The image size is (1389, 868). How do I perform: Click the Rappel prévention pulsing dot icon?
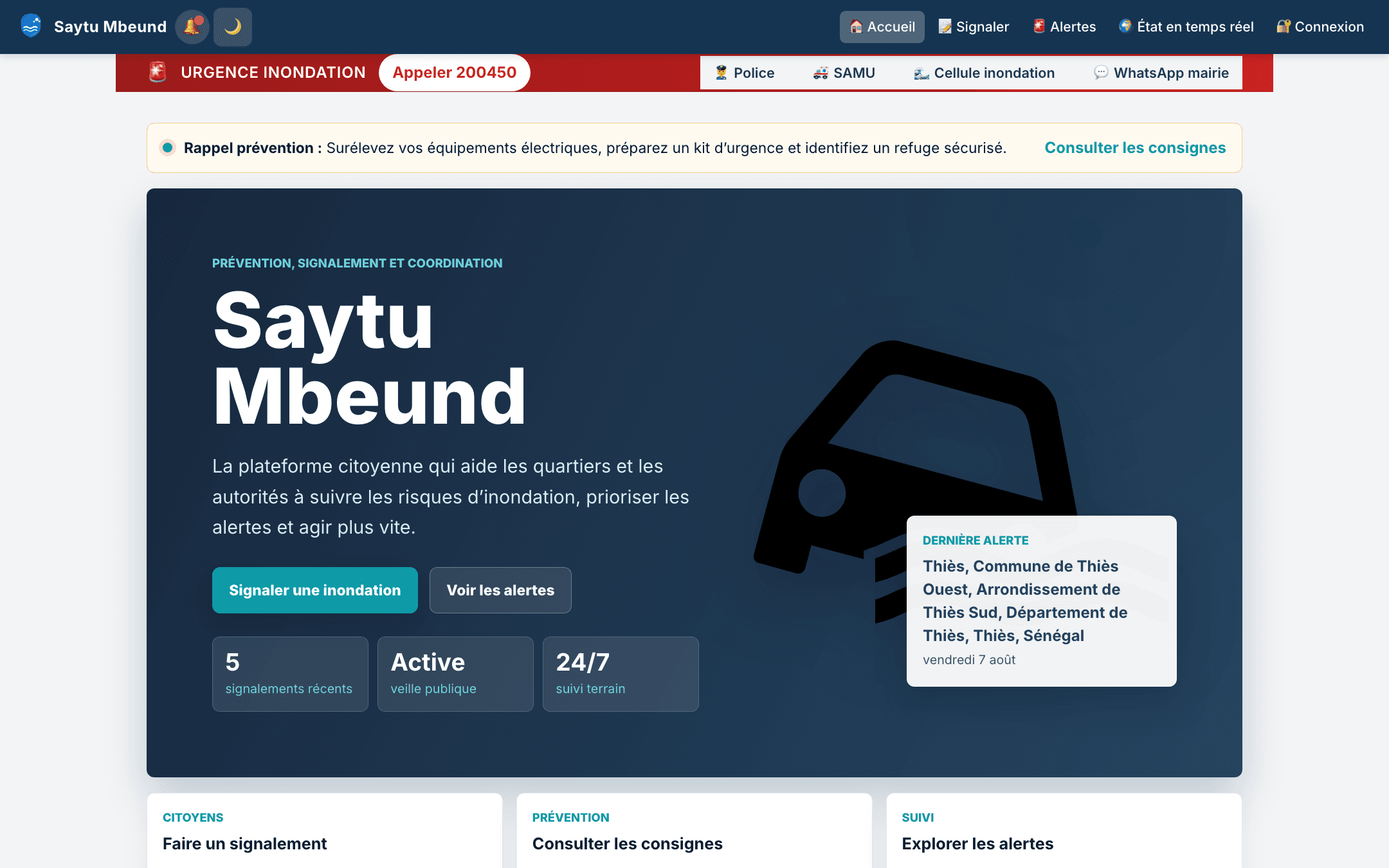click(167, 148)
